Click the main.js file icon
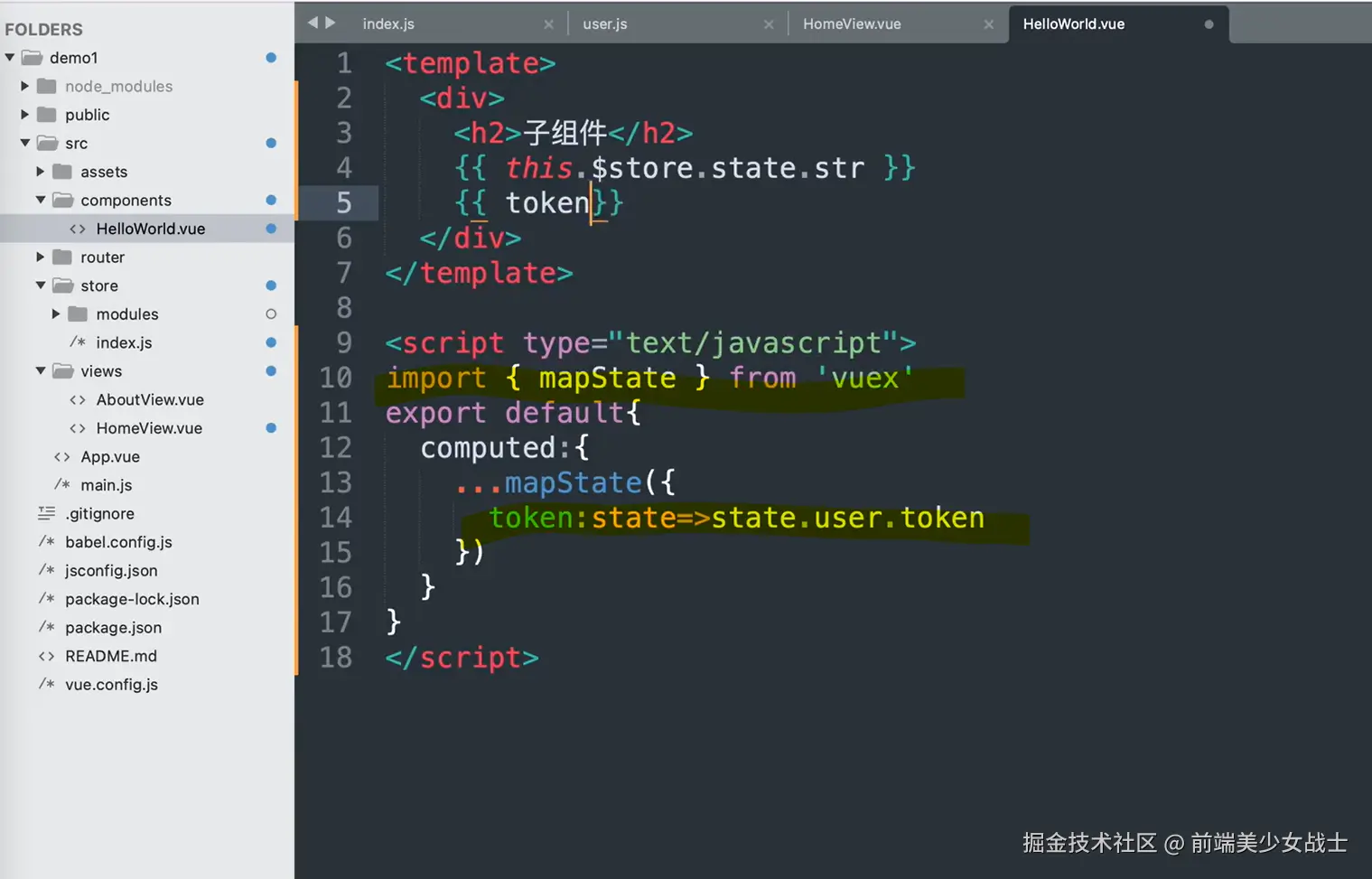 [62, 485]
